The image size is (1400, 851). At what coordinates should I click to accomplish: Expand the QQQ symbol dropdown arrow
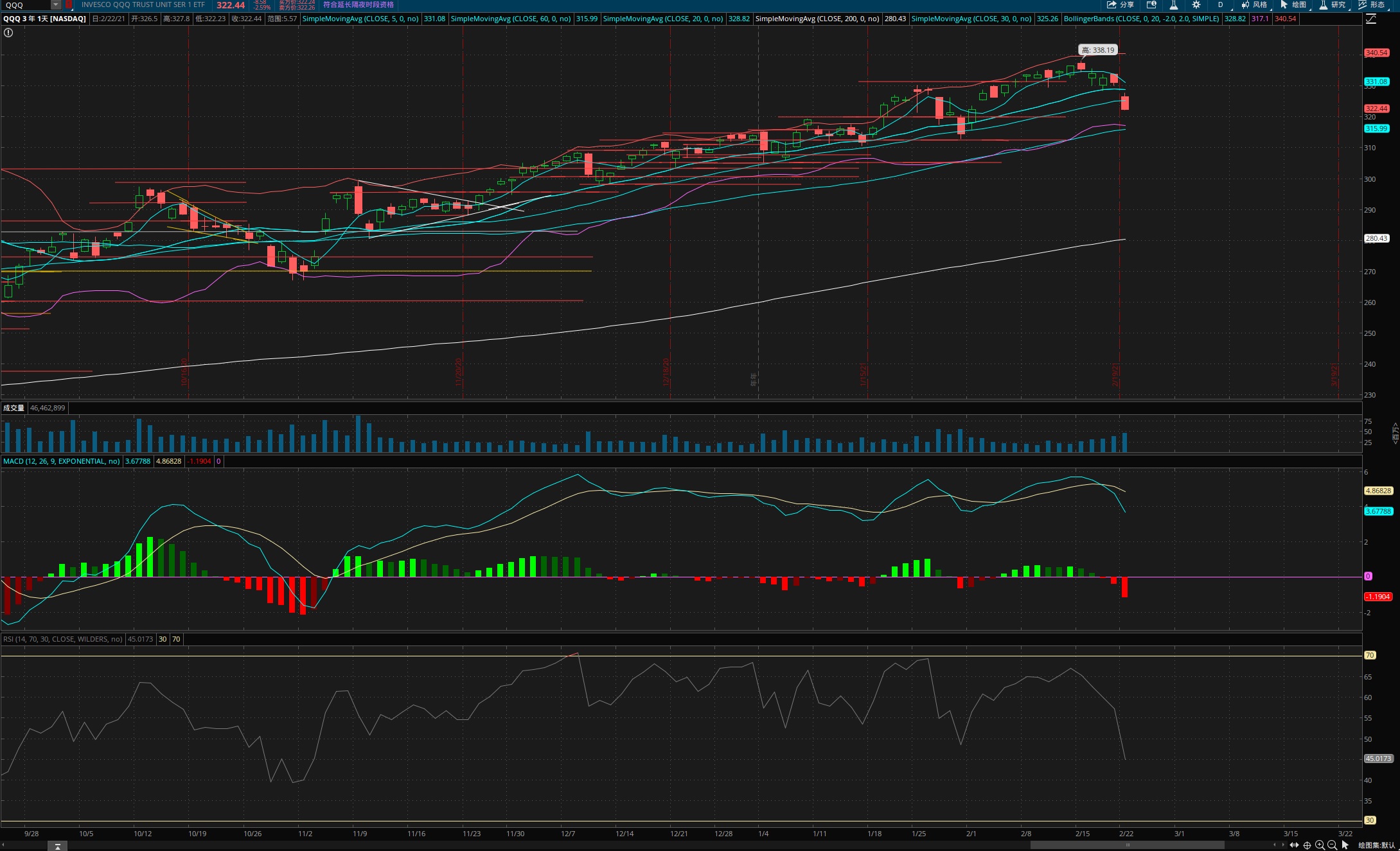pos(56,5)
